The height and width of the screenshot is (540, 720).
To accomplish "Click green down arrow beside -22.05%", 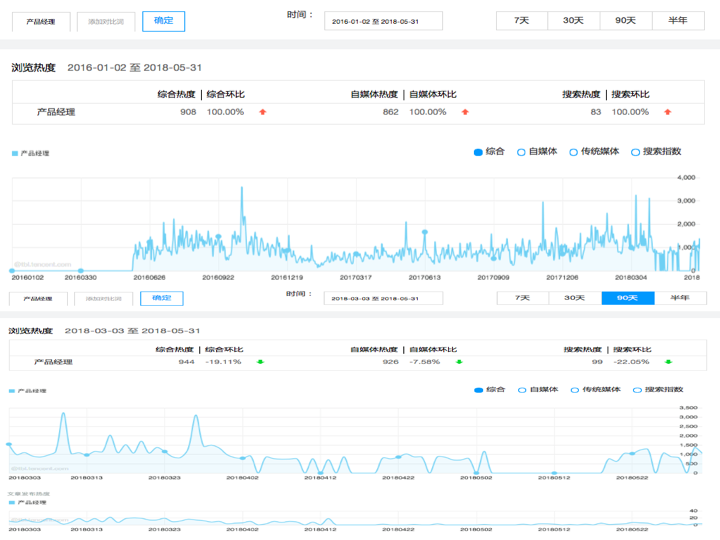I will coord(669,362).
